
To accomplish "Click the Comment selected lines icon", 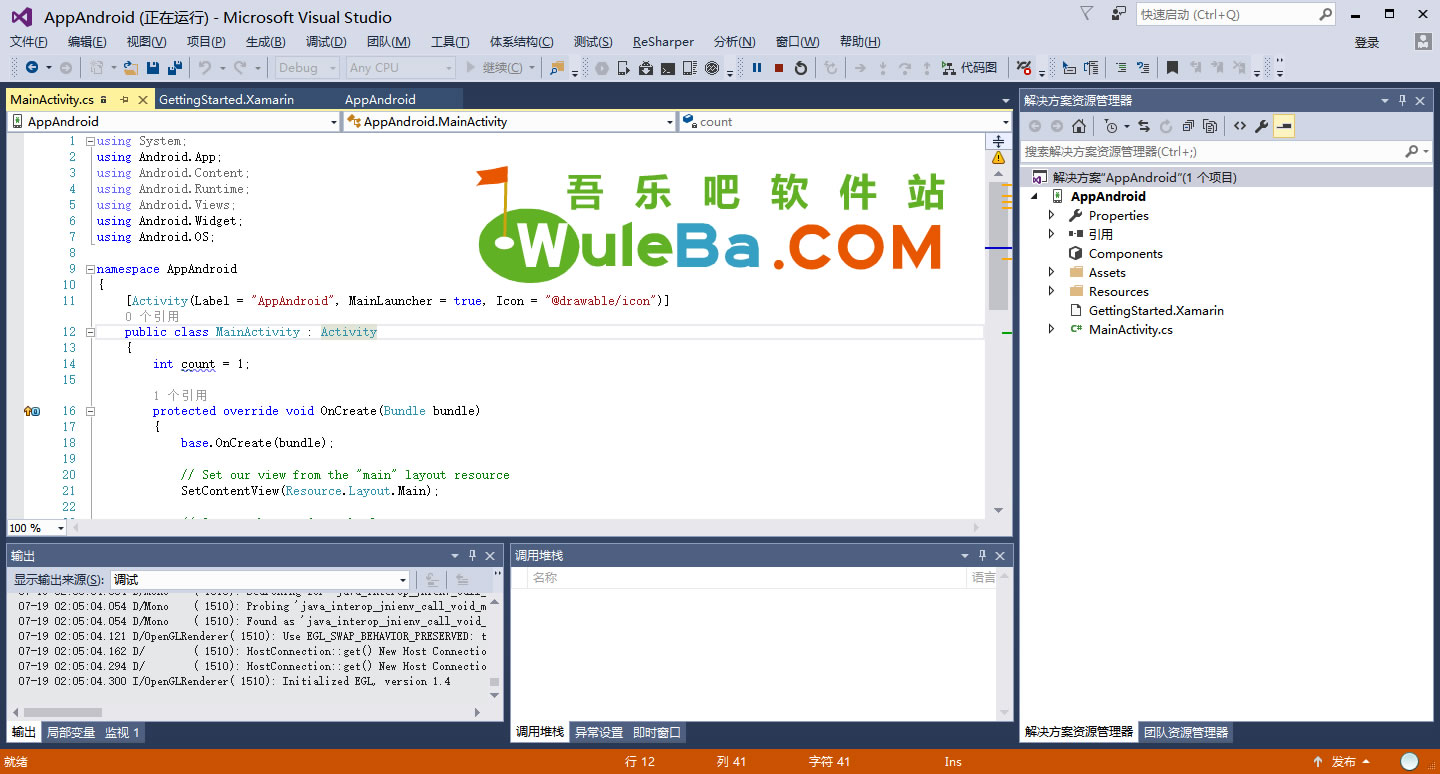I will click(1120, 68).
